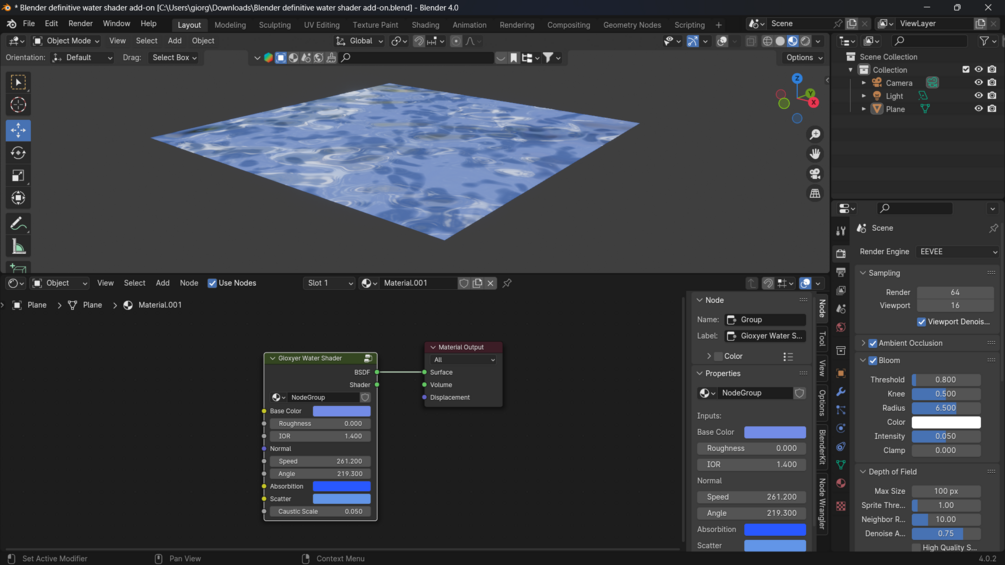Select the Rotate tool
Viewport: 1005px width, 565px height.
(x=18, y=153)
